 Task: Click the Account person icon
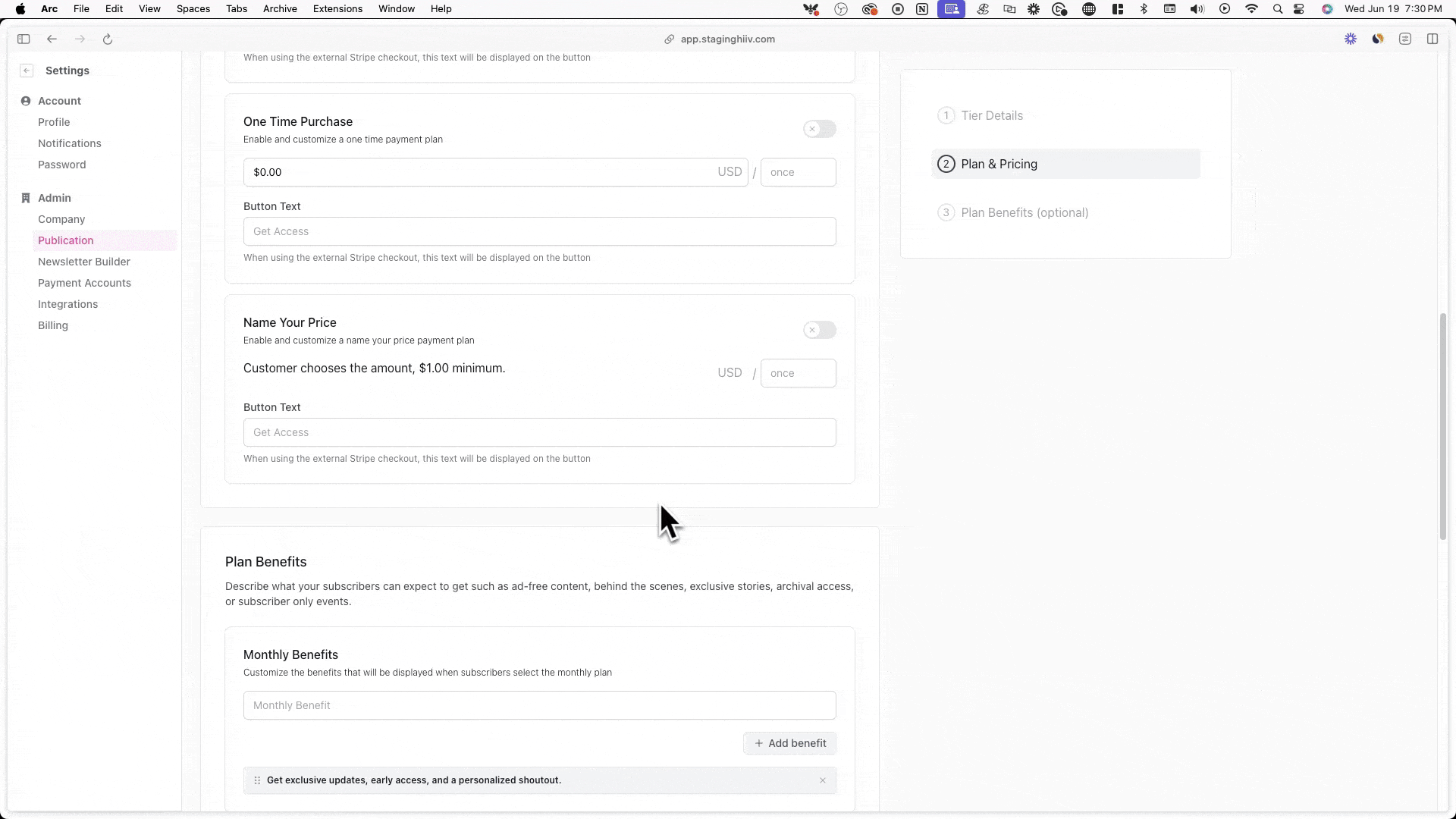[x=26, y=101]
